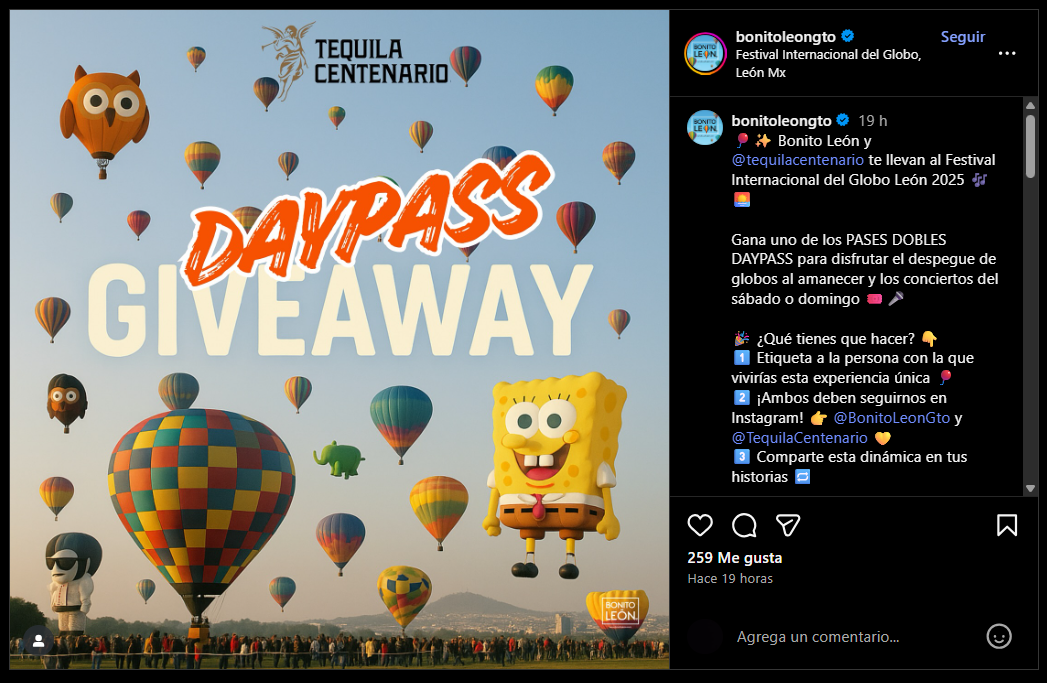The image size is (1047, 683).
Task: Like the post with the heart icon
Action: (700, 525)
